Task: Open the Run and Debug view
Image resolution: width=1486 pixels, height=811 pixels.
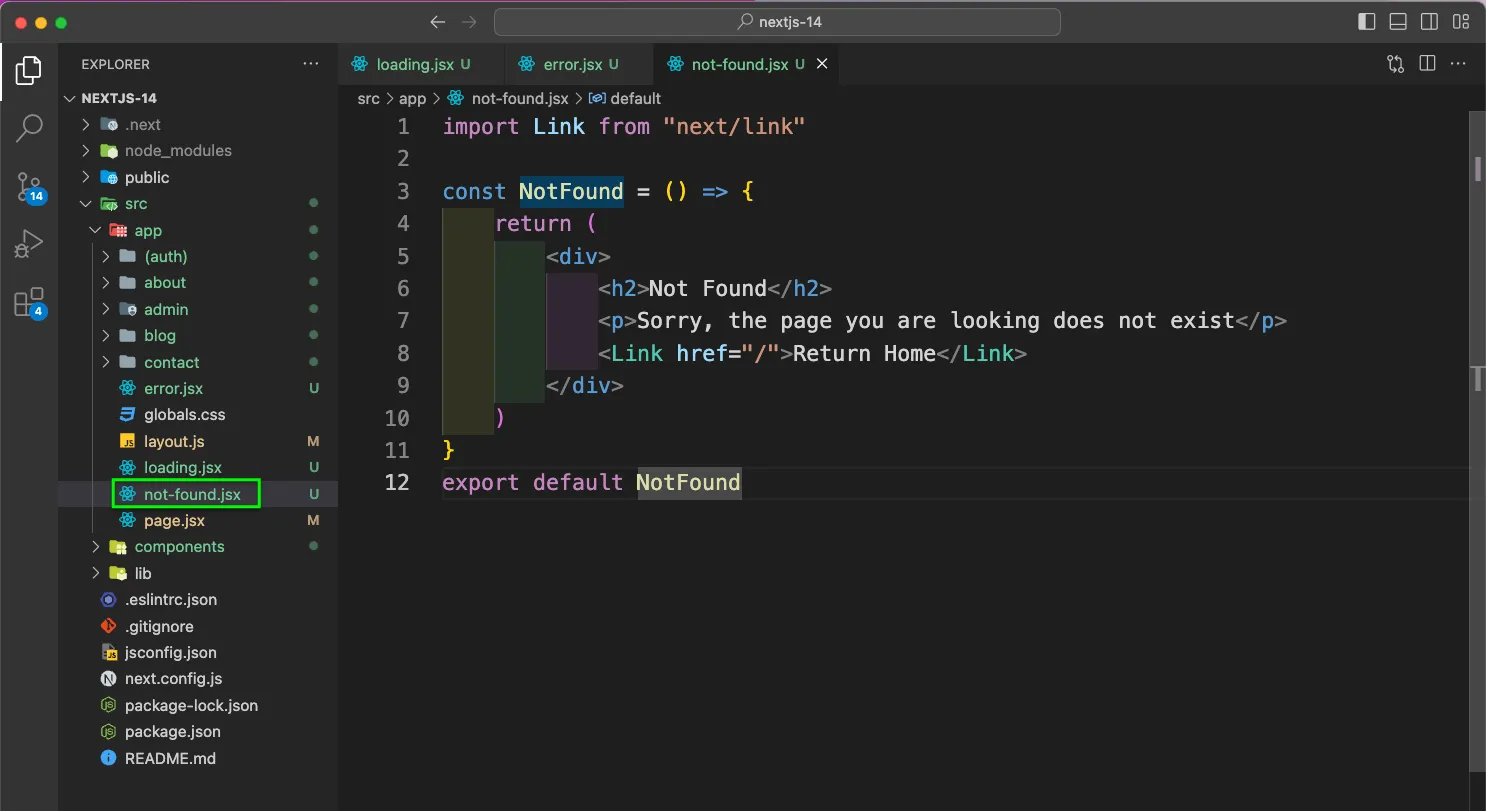Action: 29,244
